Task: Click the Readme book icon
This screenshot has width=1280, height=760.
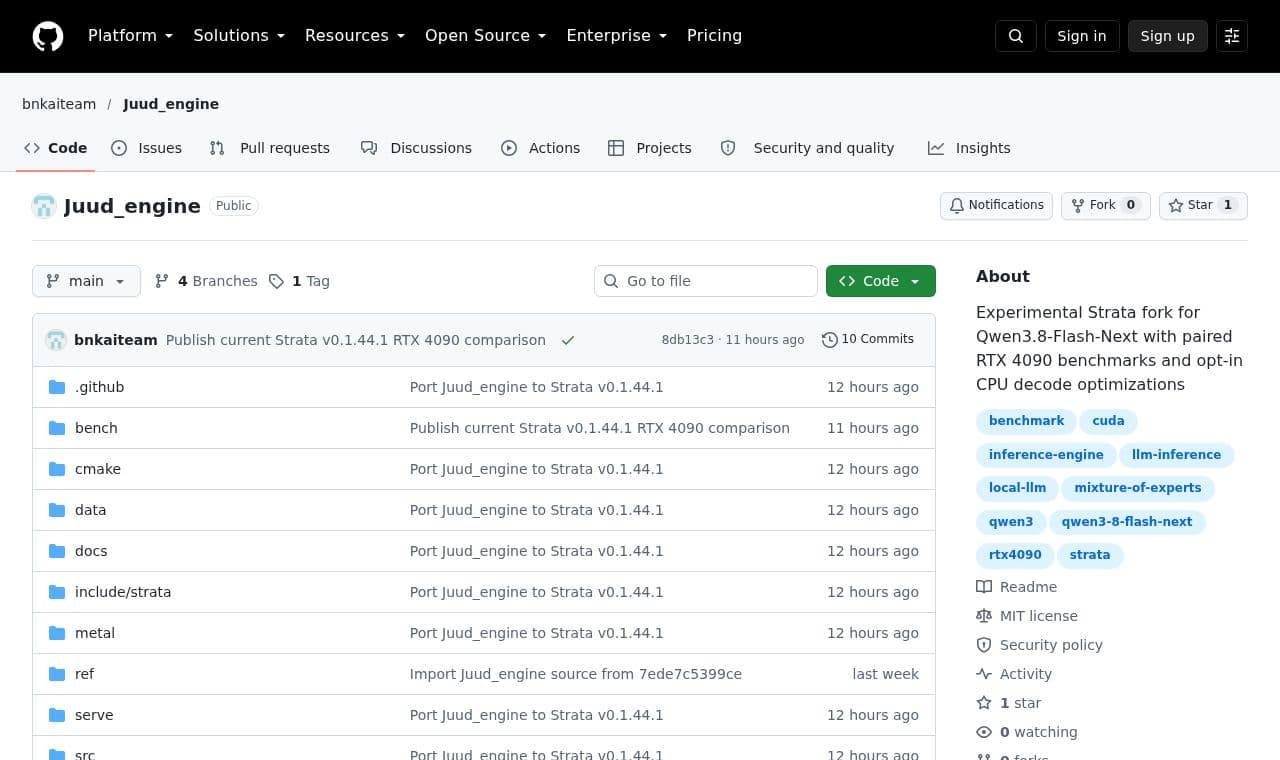Action: click(x=984, y=587)
